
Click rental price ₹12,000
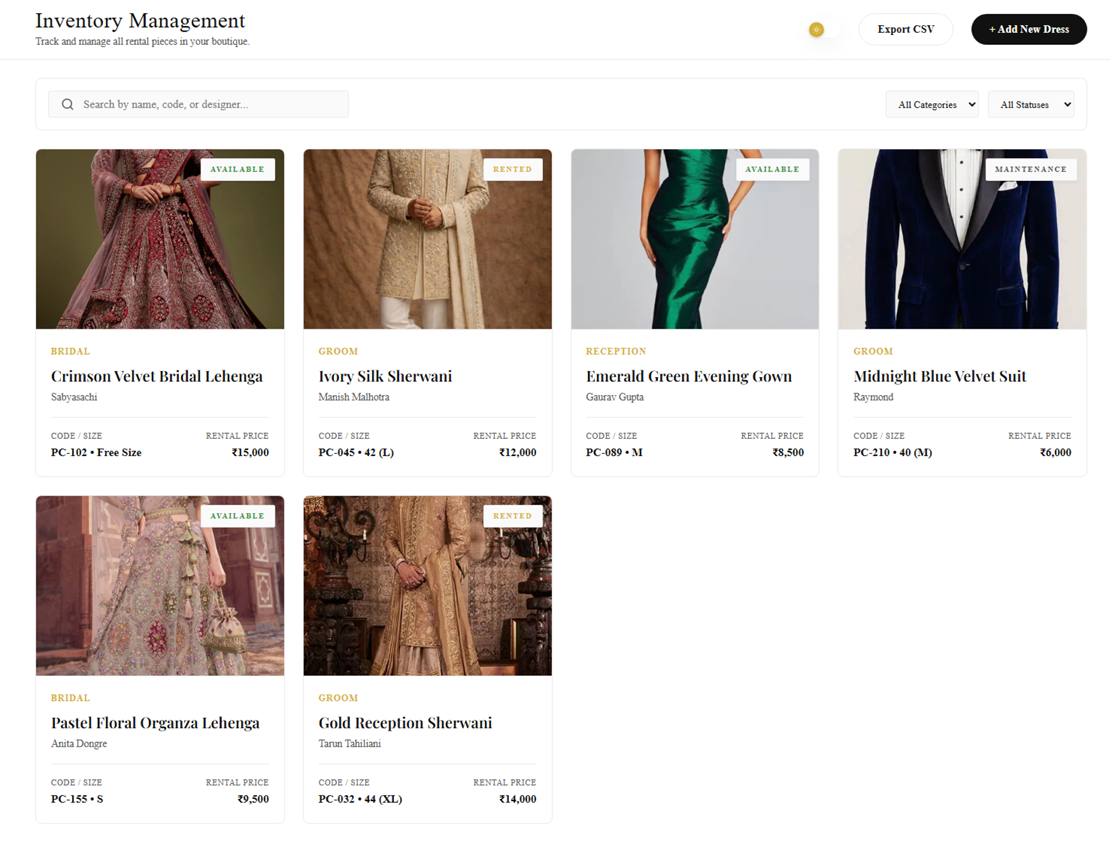tap(517, 453)
